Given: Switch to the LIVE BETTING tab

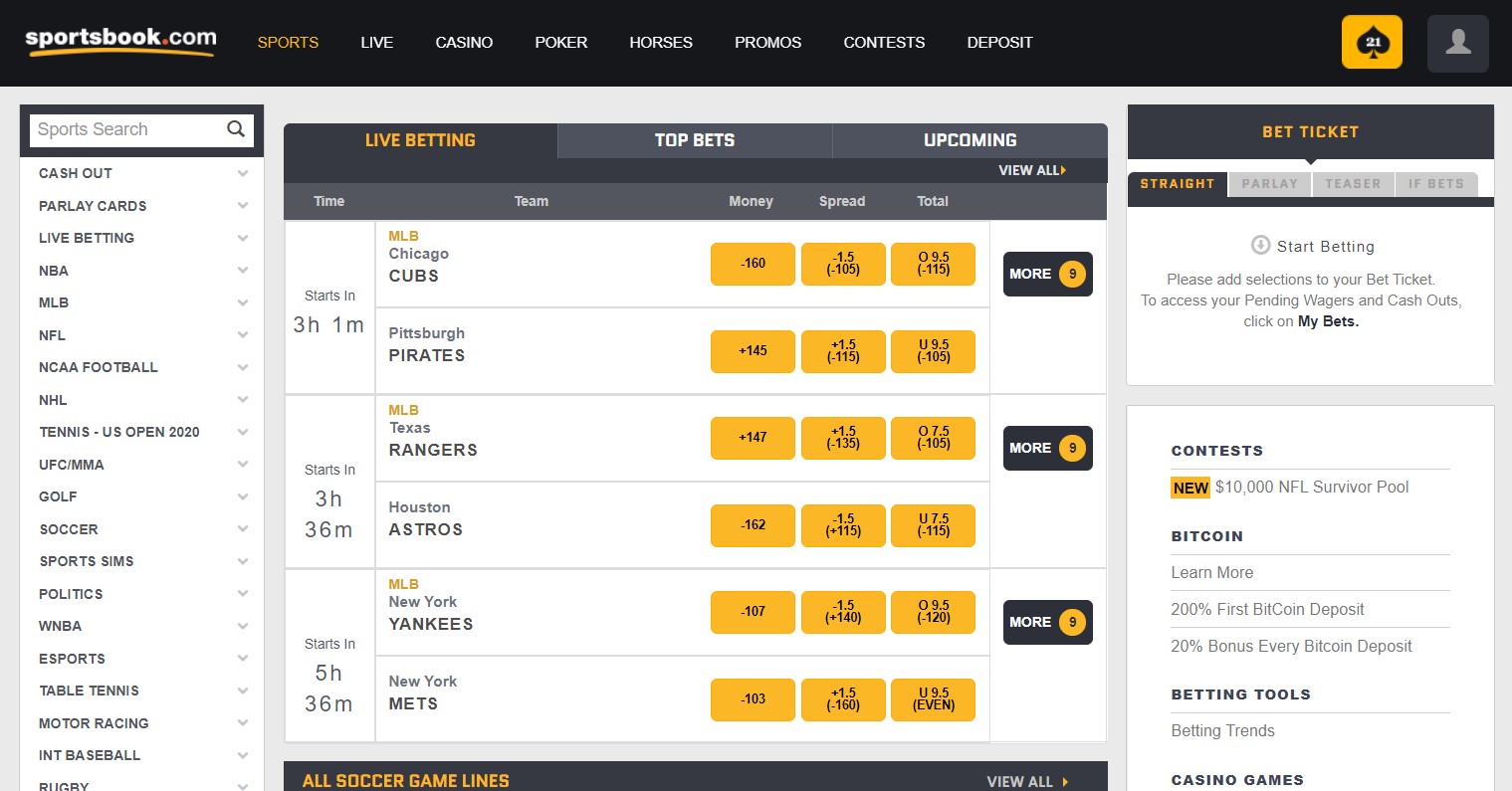Looking at the screenshot, I should point(420,140).
